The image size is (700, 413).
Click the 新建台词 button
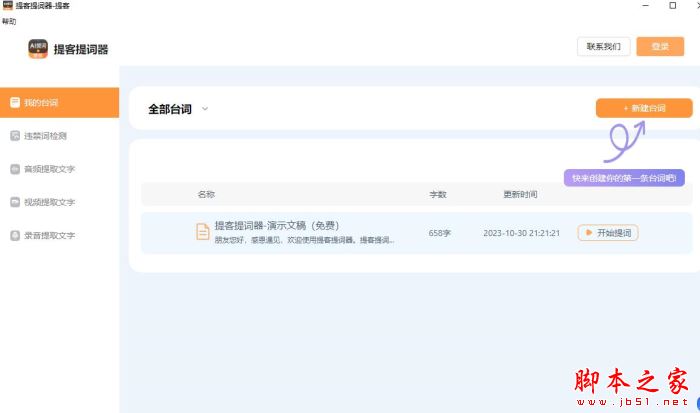[x=644, y=108]
